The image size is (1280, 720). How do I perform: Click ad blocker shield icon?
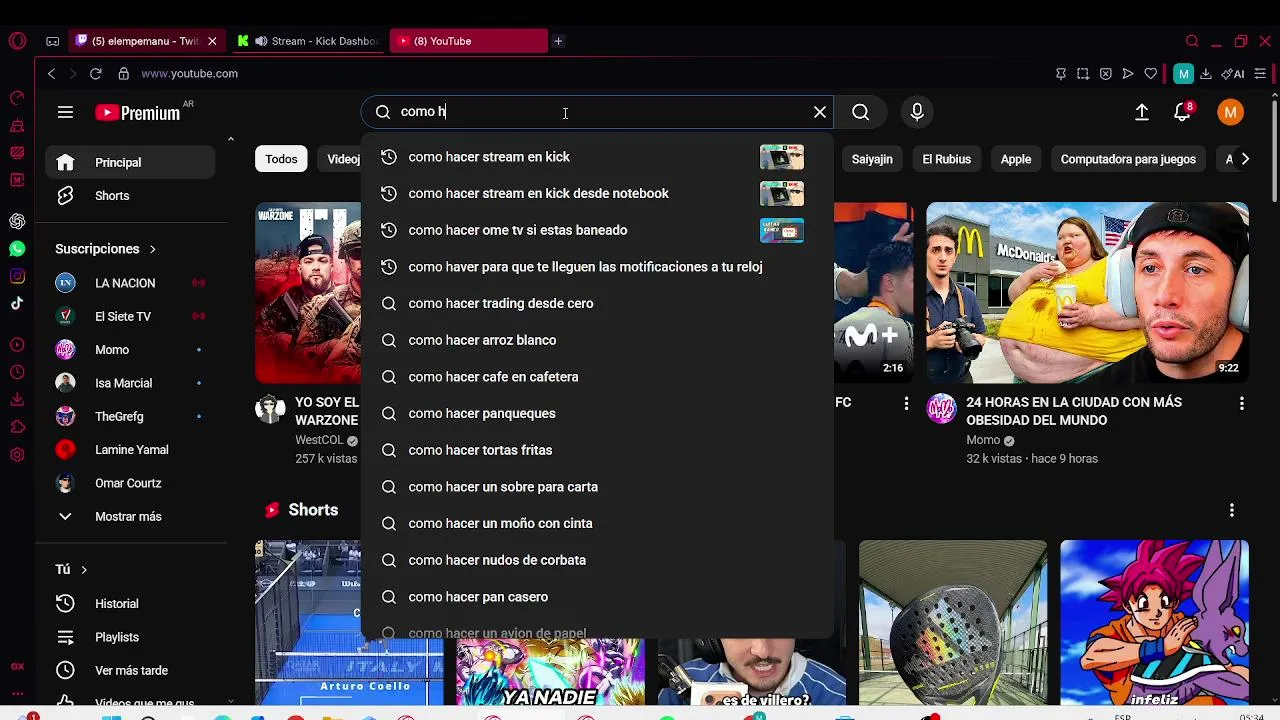[1105, 73]
